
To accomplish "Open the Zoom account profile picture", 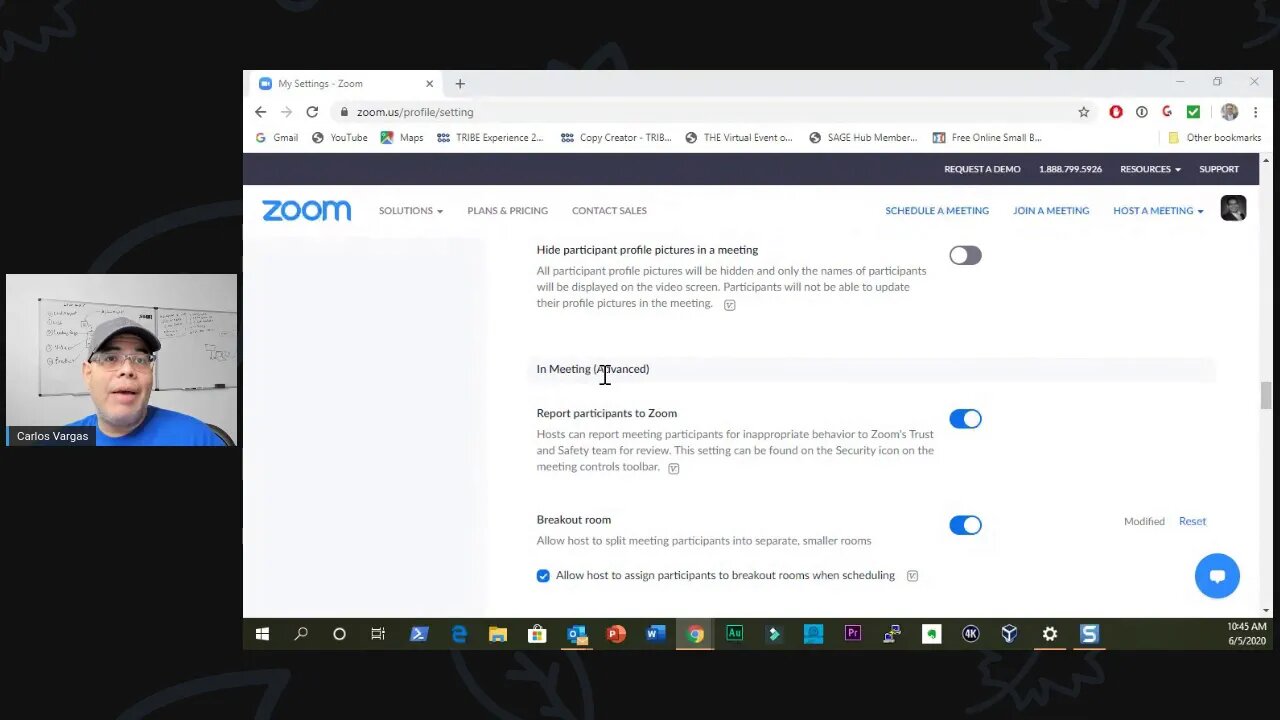I will pyautogui.click(x=1233, y=208).
